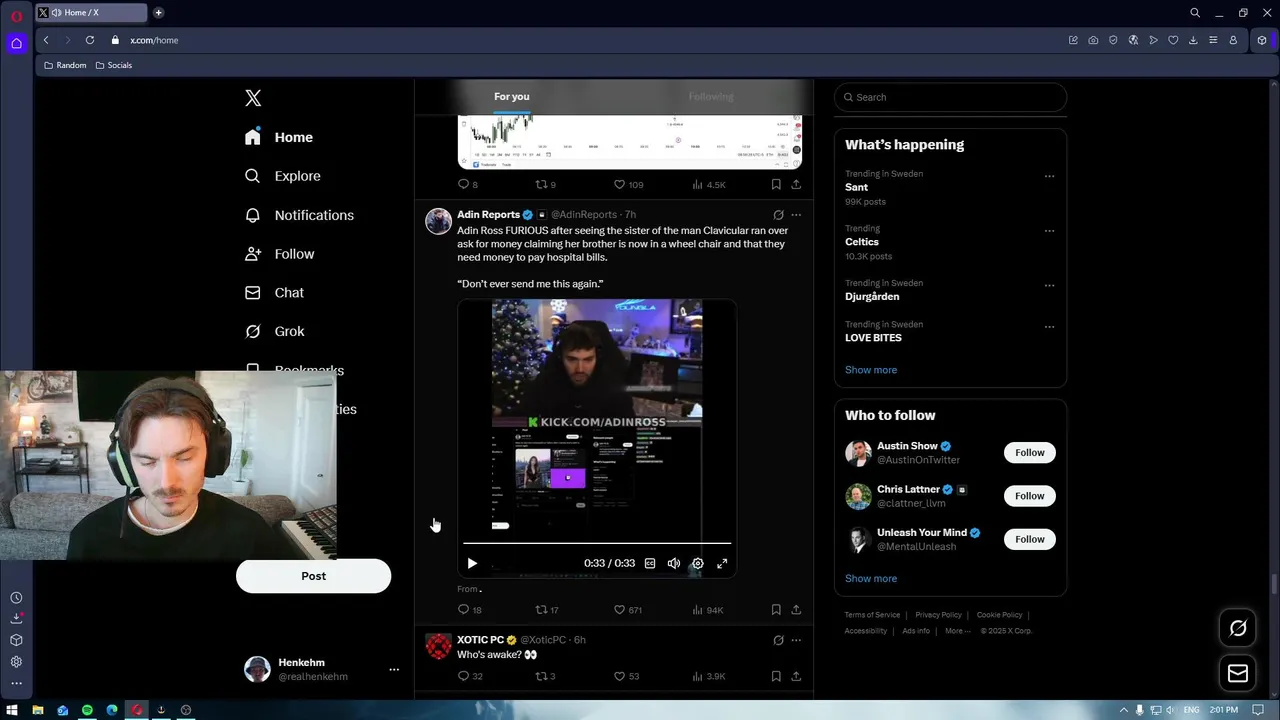Screen dimensions: 1280x720
Task: Ask Grok about Adin Reports post
Action: pos(778,215)
